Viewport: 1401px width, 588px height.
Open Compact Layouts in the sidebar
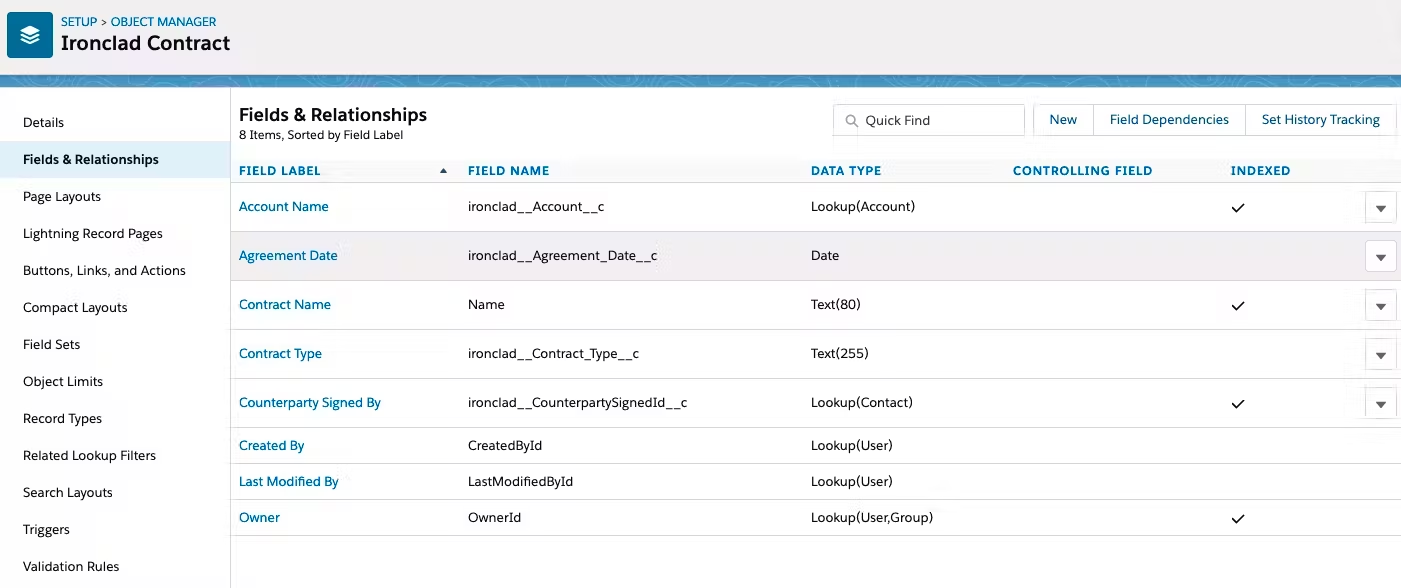coord(75,307)
